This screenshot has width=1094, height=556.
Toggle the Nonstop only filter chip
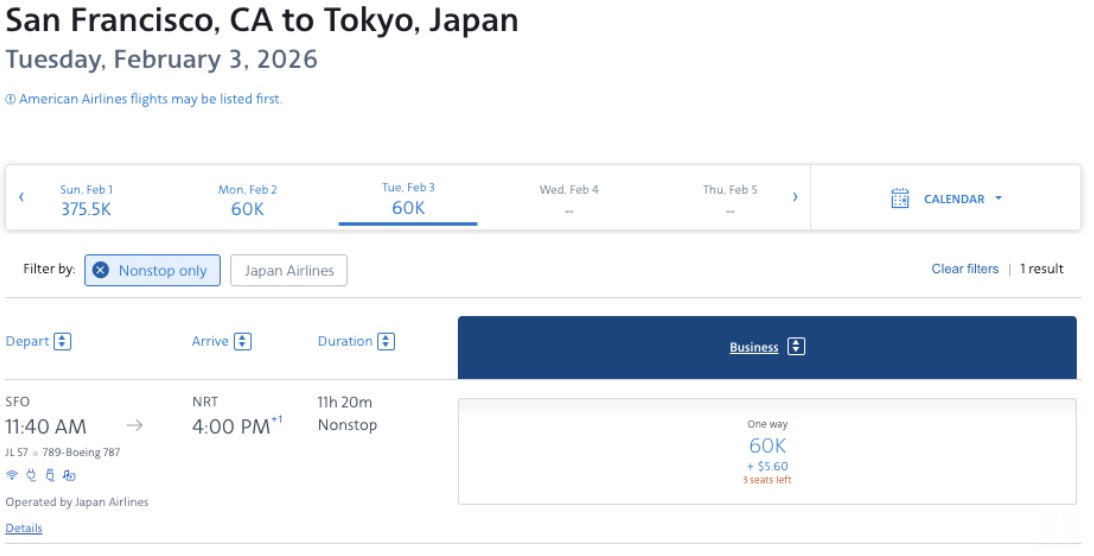(152, 270)
